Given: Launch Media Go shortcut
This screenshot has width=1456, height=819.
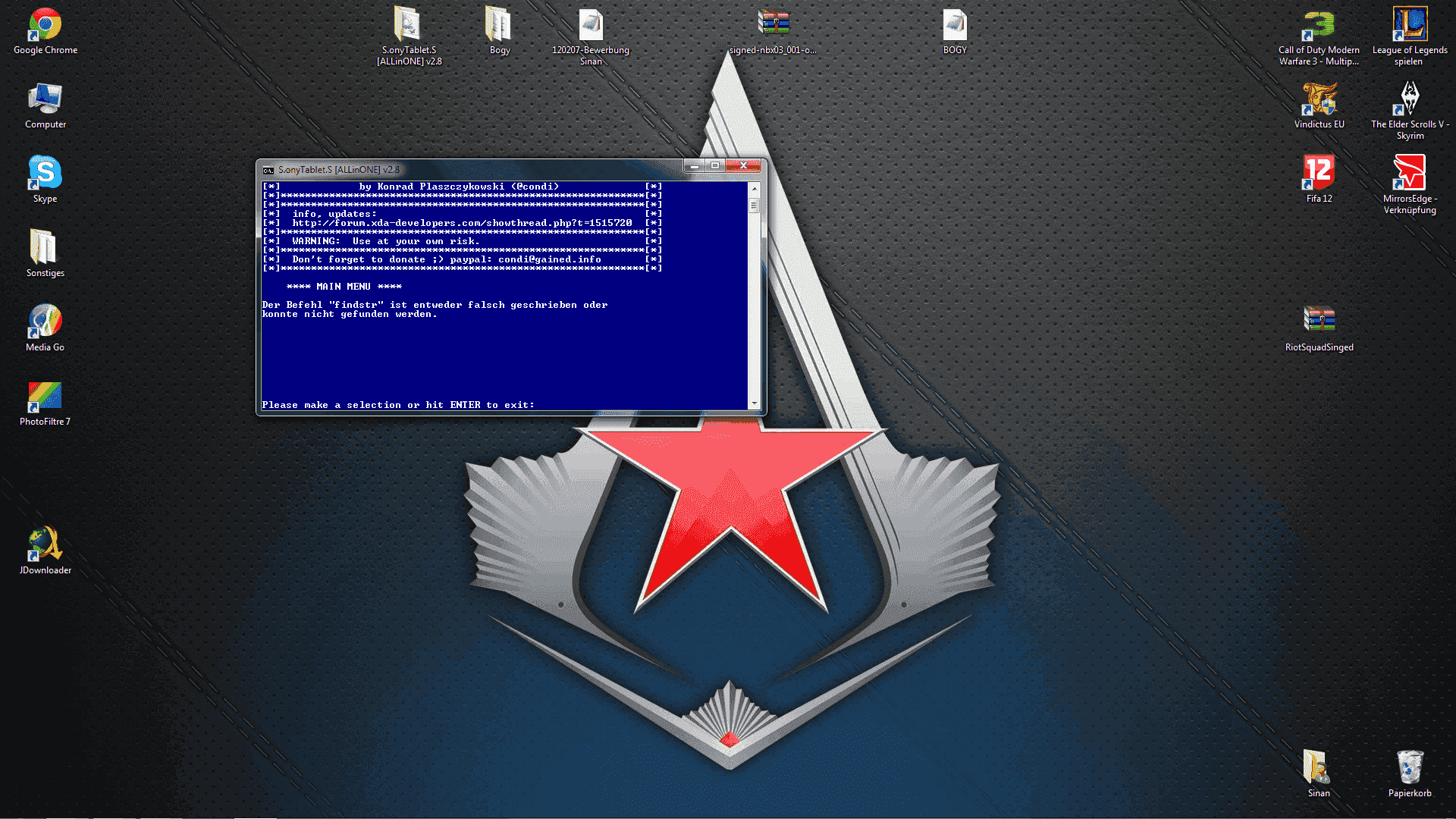Looking at the screenshot, I should pyautogui.click(x=45, y=329).
